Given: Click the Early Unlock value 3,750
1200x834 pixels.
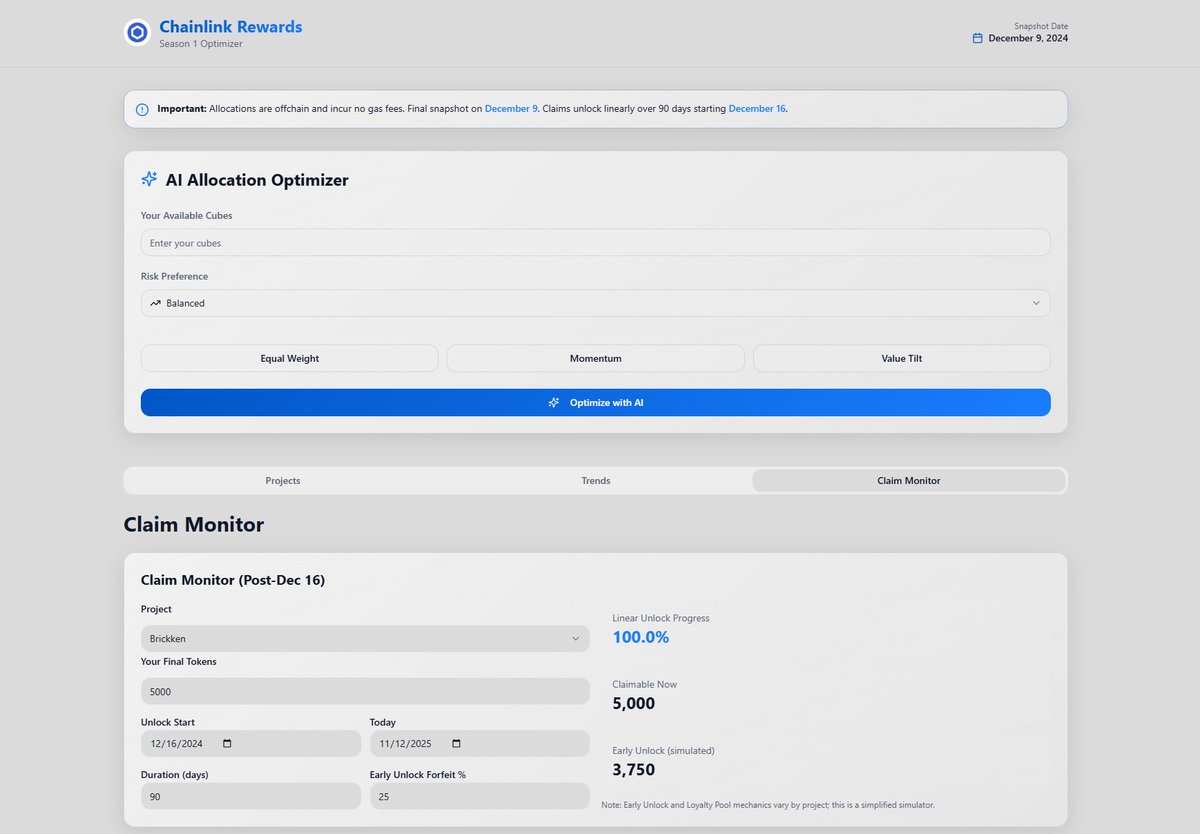Looking at the screenshot, I should pos(633,769).
